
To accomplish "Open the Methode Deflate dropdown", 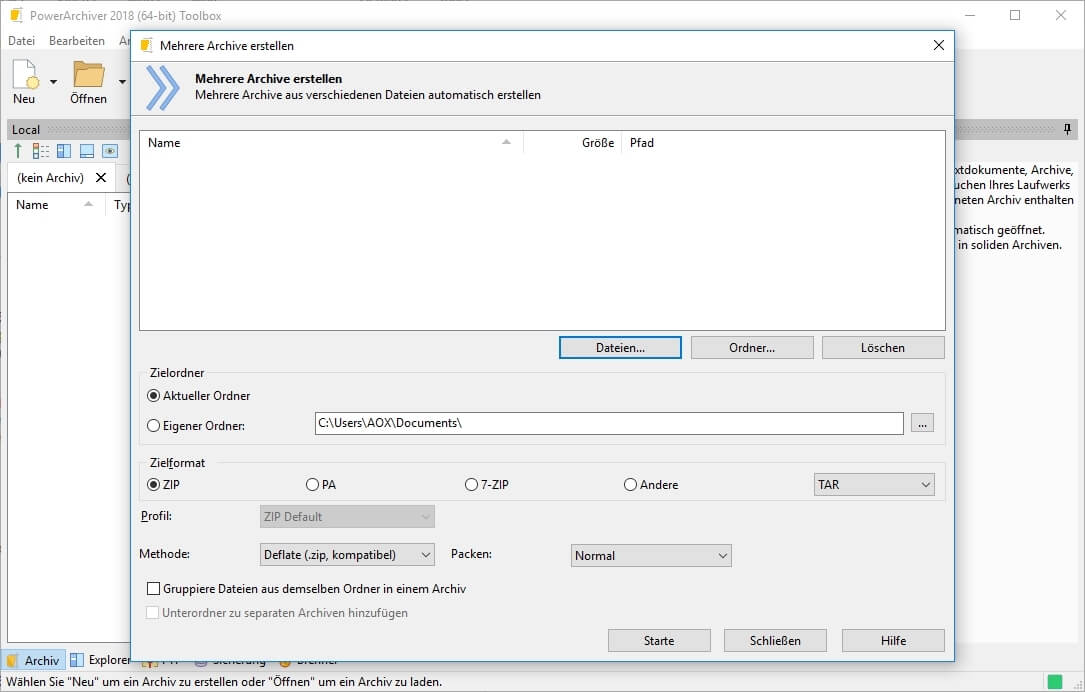I will [x=347, y=555].
